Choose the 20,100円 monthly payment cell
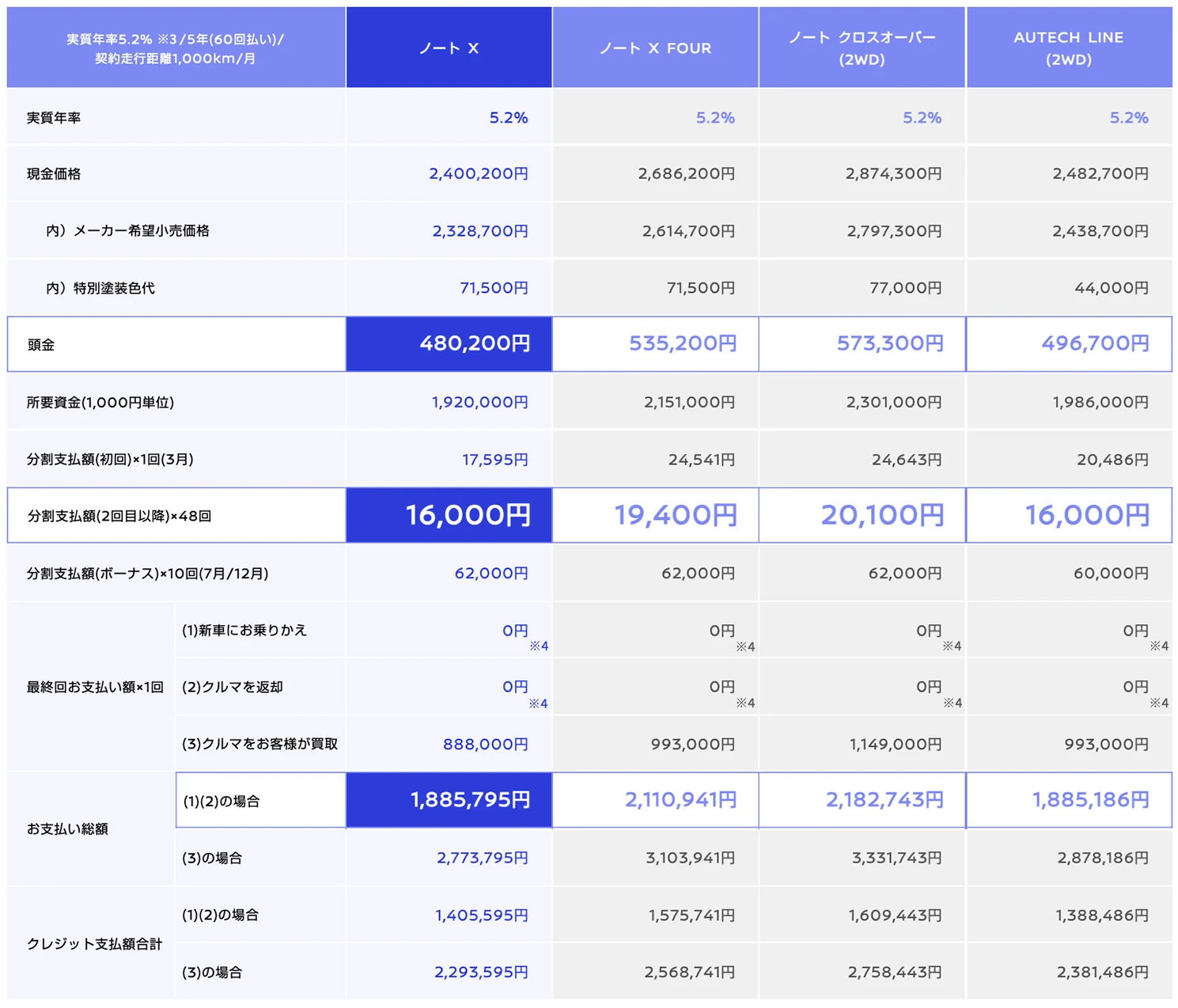This screenshot has width=1178, height=1008. click(x=862, y=515)
